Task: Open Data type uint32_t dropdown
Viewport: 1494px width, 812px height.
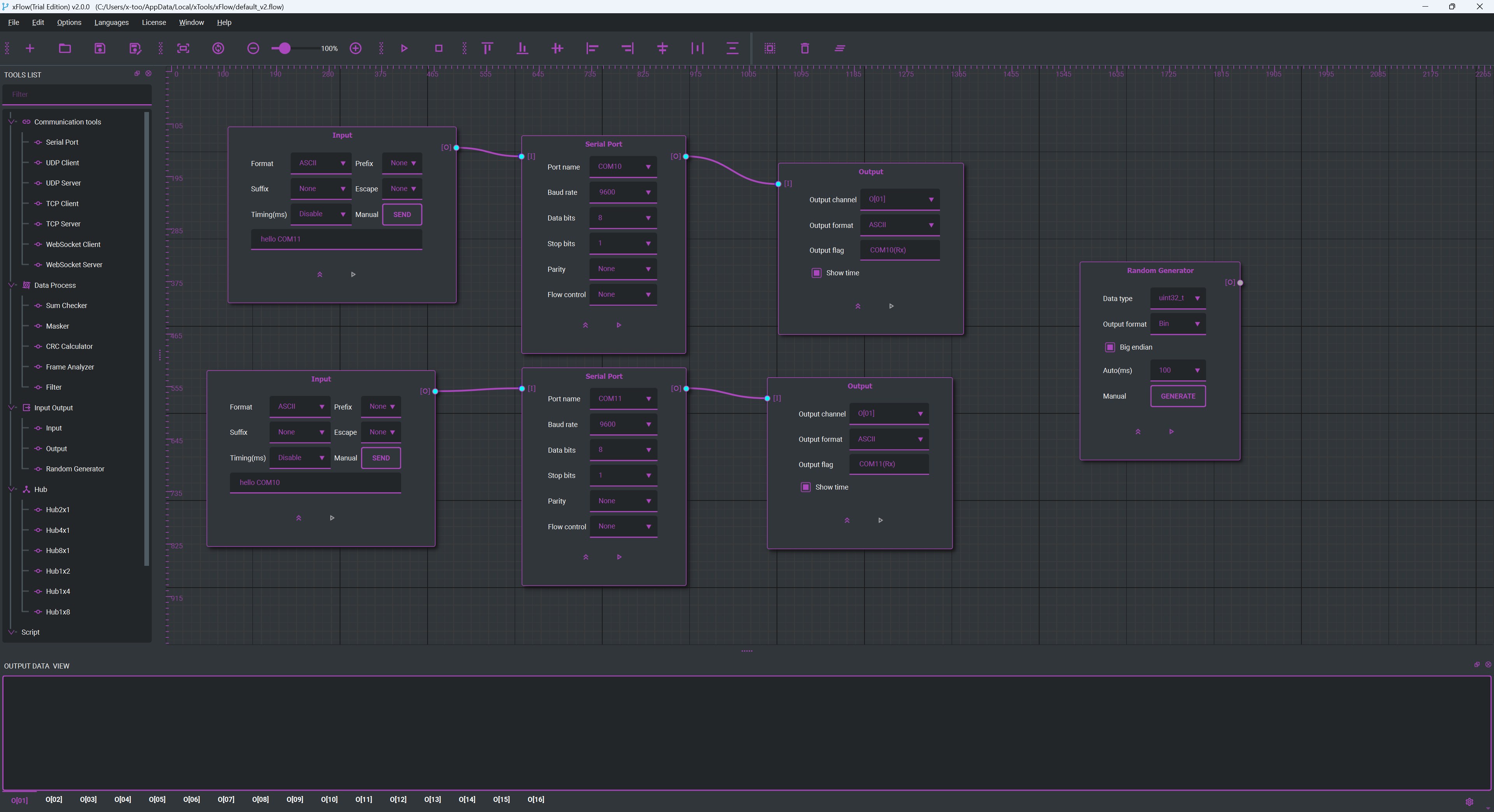Action: pos(1177,299)
